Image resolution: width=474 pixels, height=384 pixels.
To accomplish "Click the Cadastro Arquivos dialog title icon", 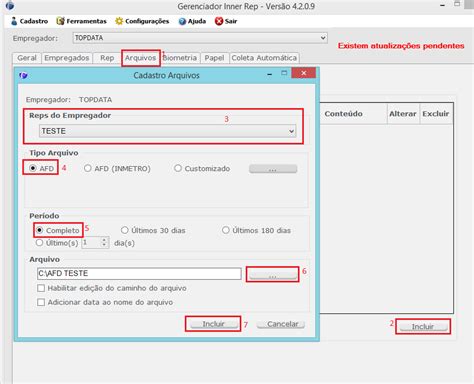I will point(23,75).
